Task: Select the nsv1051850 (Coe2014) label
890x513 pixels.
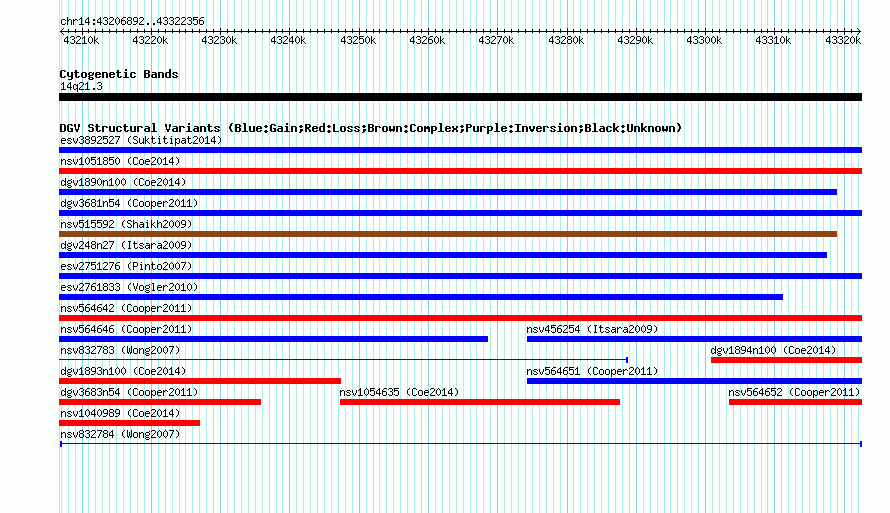Action: pos(120,161)
